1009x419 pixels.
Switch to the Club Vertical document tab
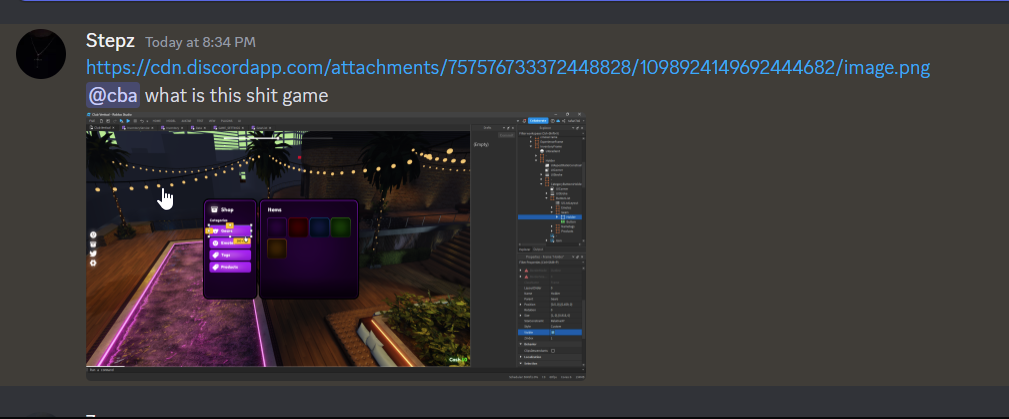coord(102,127)
